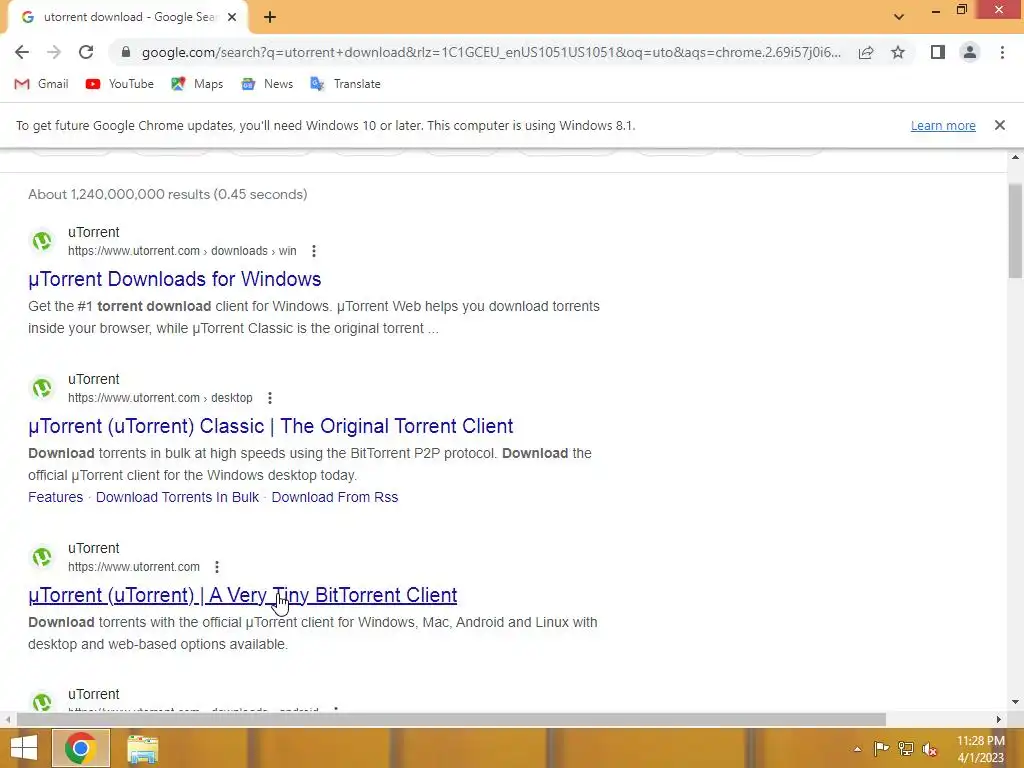Open the Chrome profile avatar menu
Image resolution: width=1024 pixels, height=768 pixels.
pyautogui.click(x=970, y=52)
